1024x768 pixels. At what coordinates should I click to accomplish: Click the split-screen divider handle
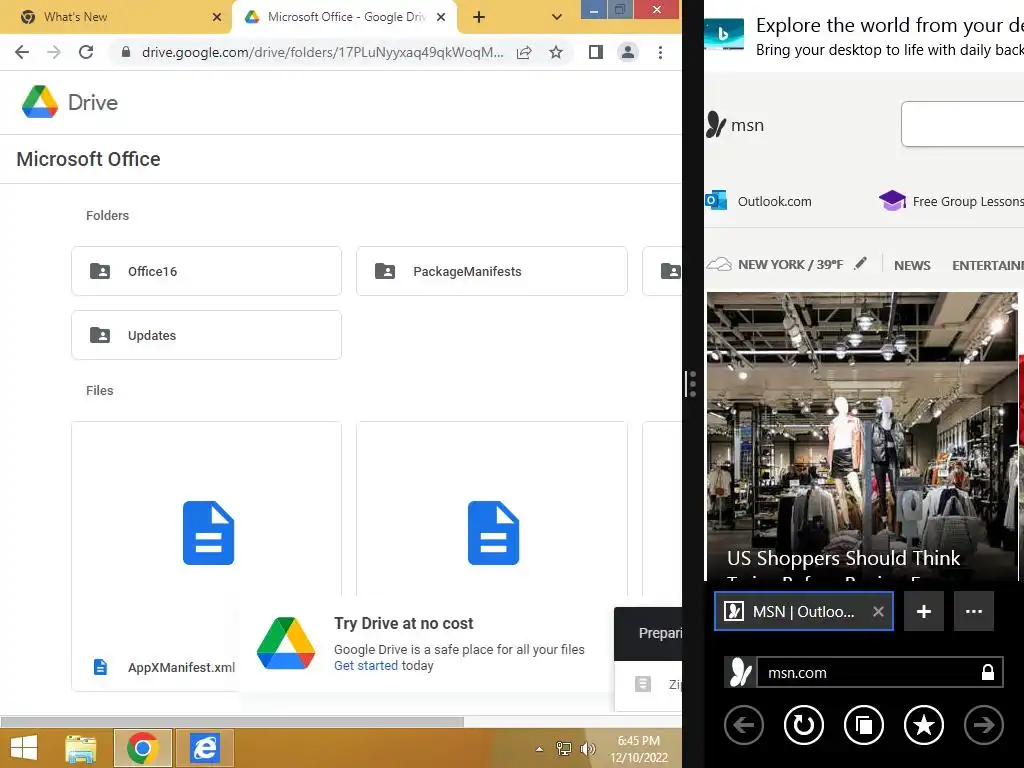coord(692,384)
